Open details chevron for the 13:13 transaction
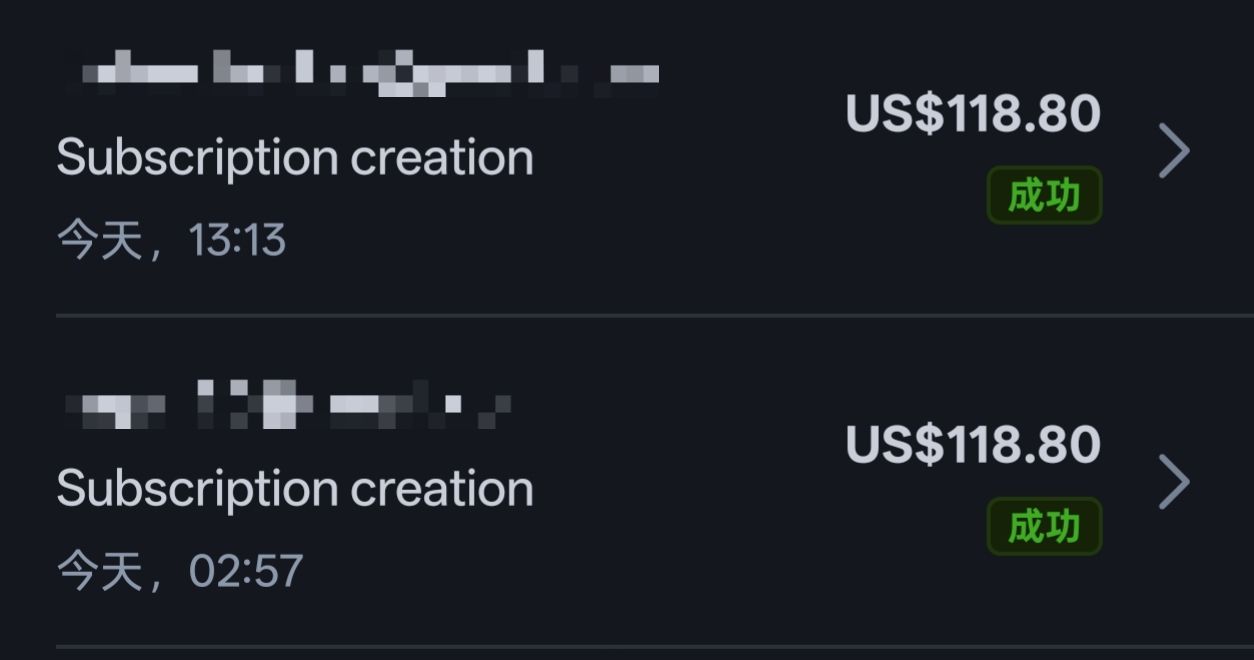 tap(1174, 151)
